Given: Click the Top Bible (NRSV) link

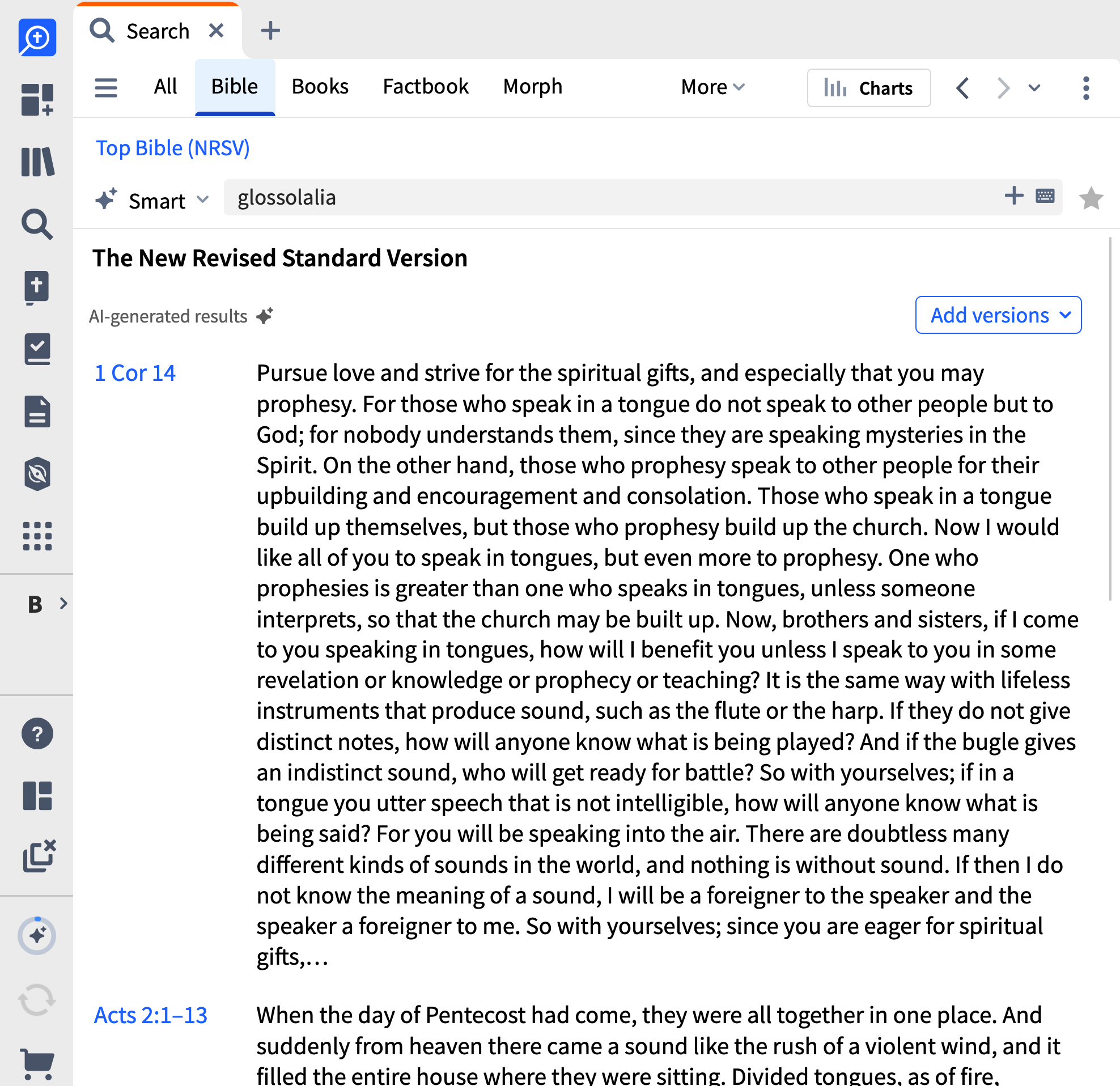Looking at the screenshot, I should tap(172, 149).
